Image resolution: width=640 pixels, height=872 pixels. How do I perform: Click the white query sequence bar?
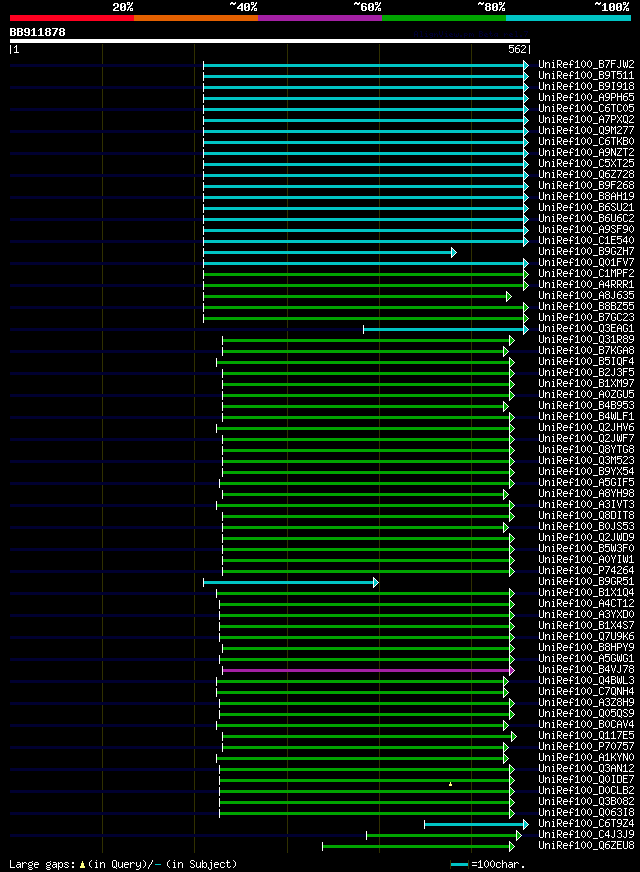click(x=270, y=41)
